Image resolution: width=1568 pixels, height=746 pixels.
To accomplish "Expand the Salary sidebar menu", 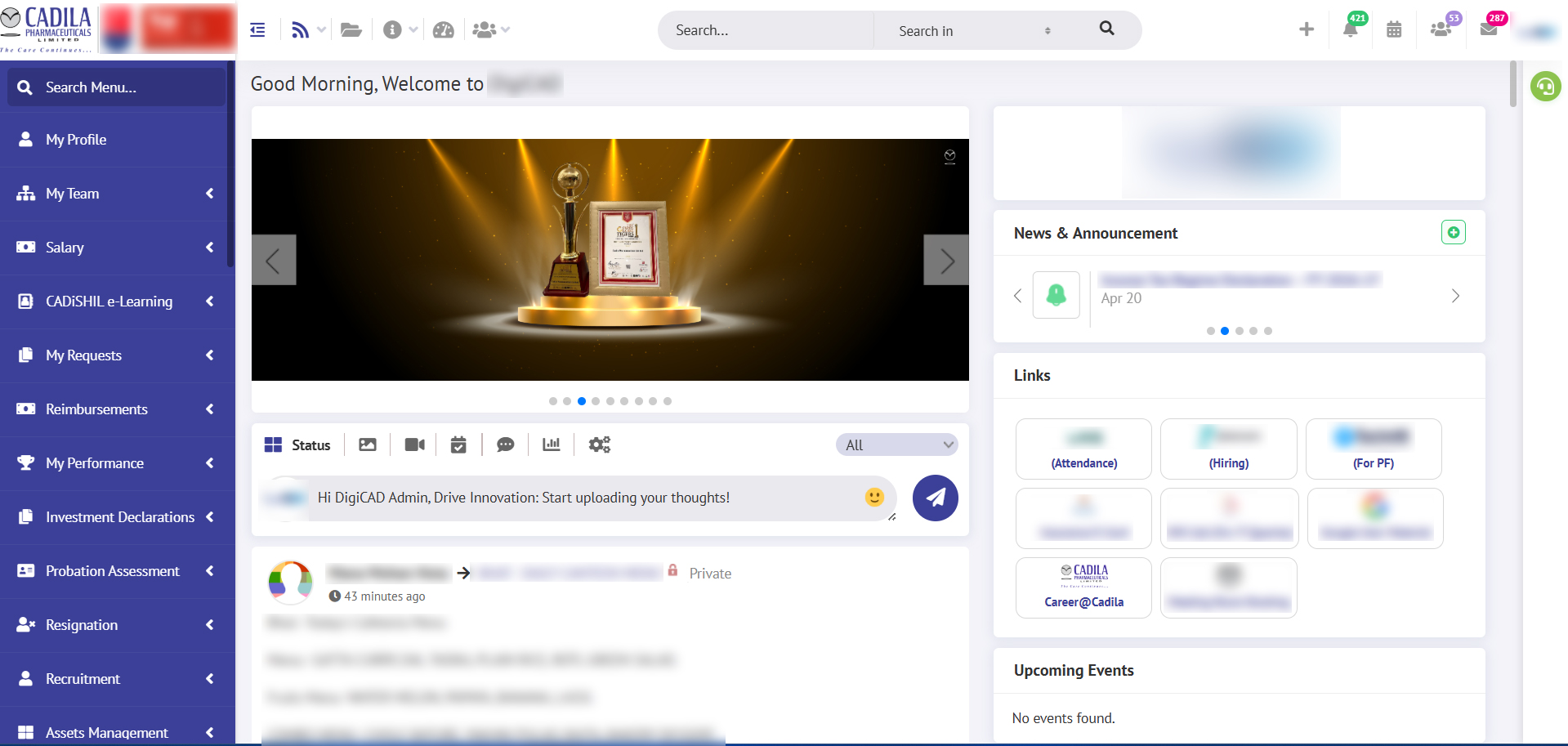I will click(x=117, y=248).
